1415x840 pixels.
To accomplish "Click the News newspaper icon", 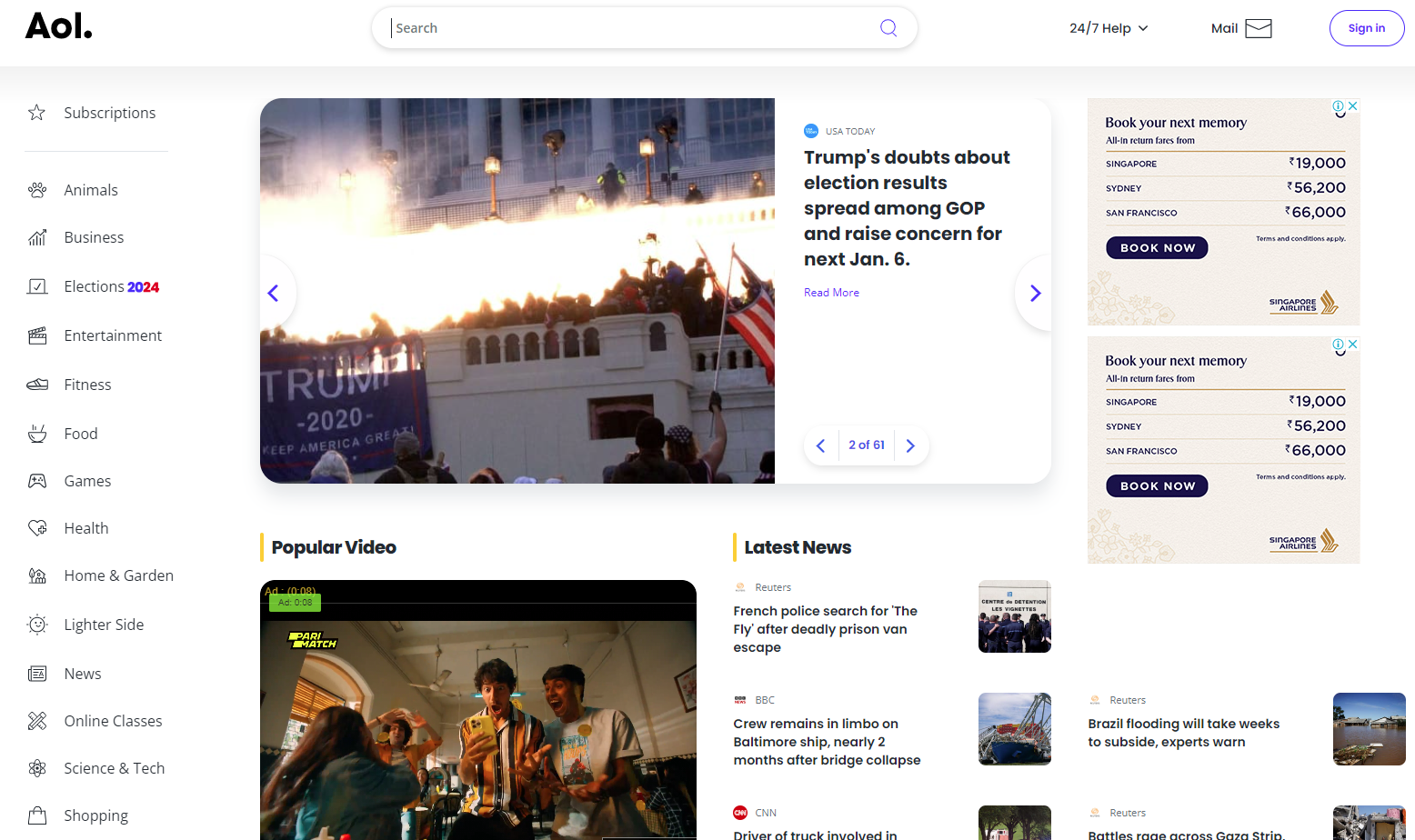I will click(36, 674).
